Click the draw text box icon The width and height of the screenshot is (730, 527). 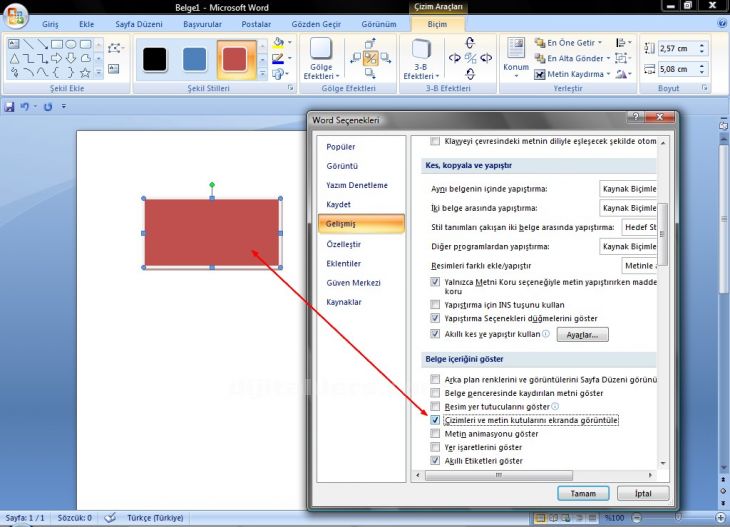tap(114, 69)
